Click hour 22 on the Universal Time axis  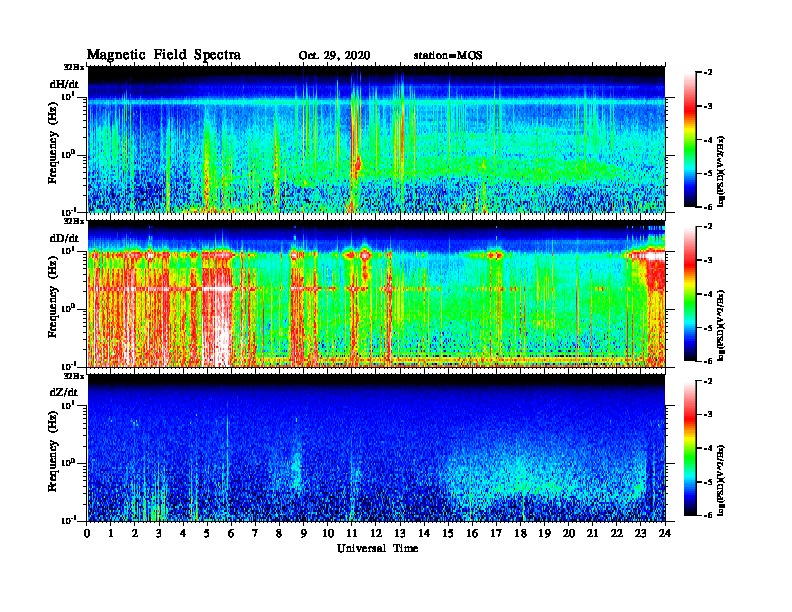coord(617,534)
